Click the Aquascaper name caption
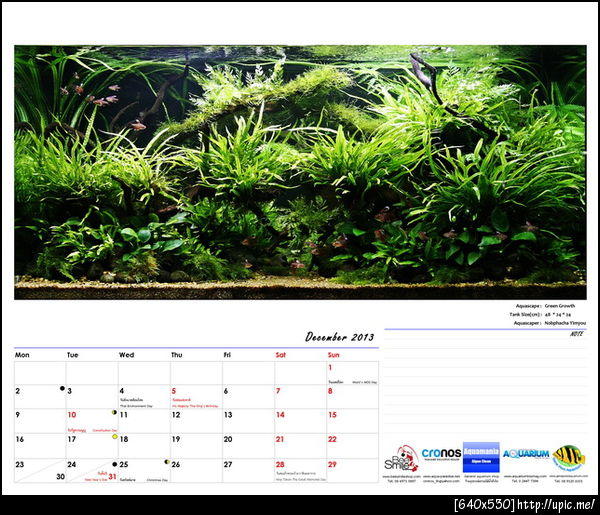This screenshot has width=600, height=515. pos(549,323)
